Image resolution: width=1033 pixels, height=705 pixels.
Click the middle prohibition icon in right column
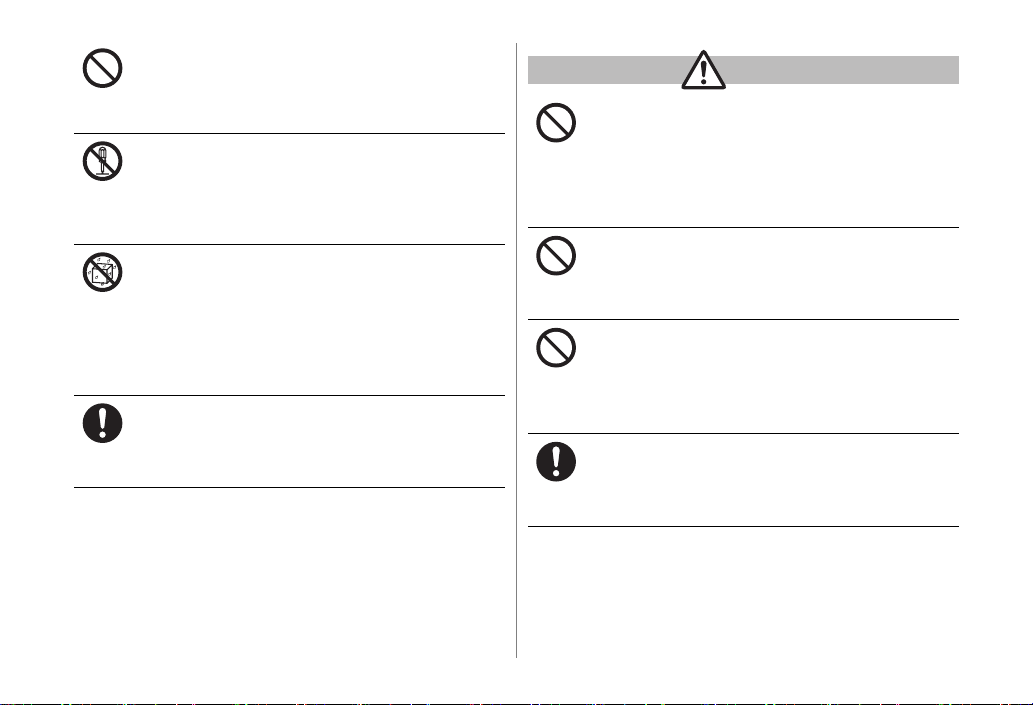556,256
